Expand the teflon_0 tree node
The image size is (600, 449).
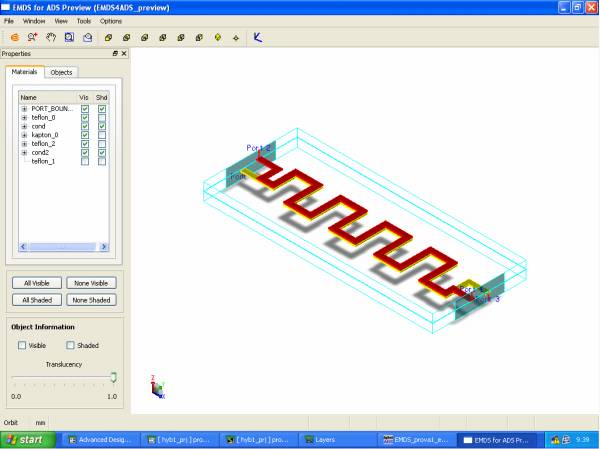[x=24, y=118]
